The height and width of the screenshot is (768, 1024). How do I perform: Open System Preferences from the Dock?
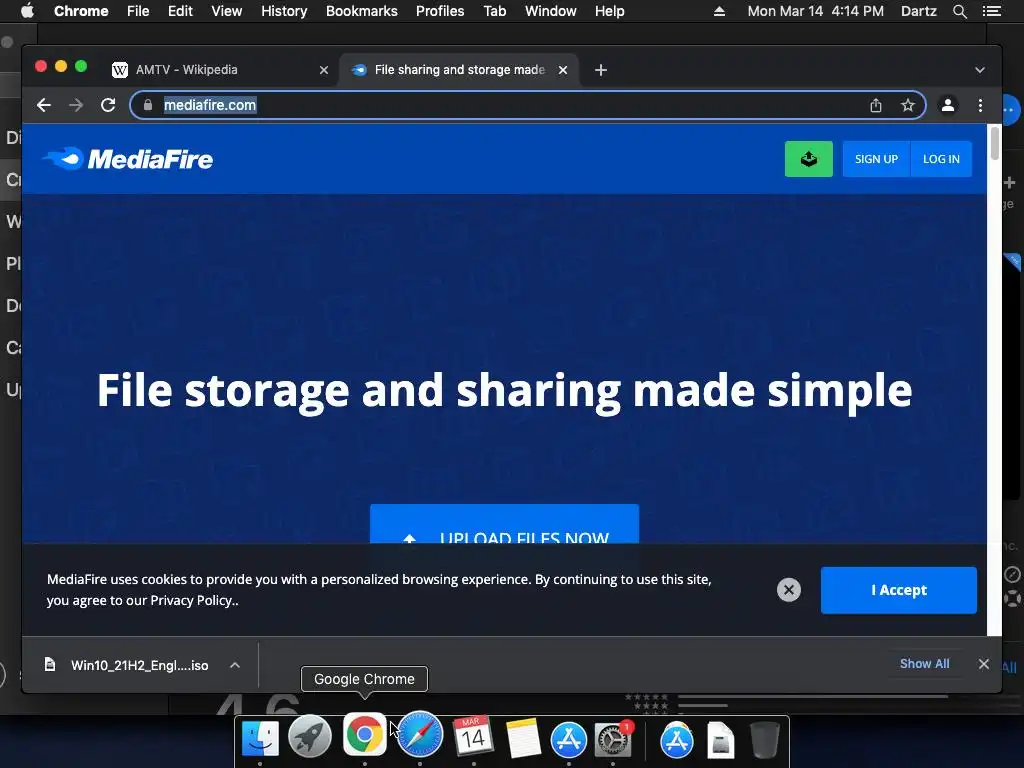[x=613, y=740]
